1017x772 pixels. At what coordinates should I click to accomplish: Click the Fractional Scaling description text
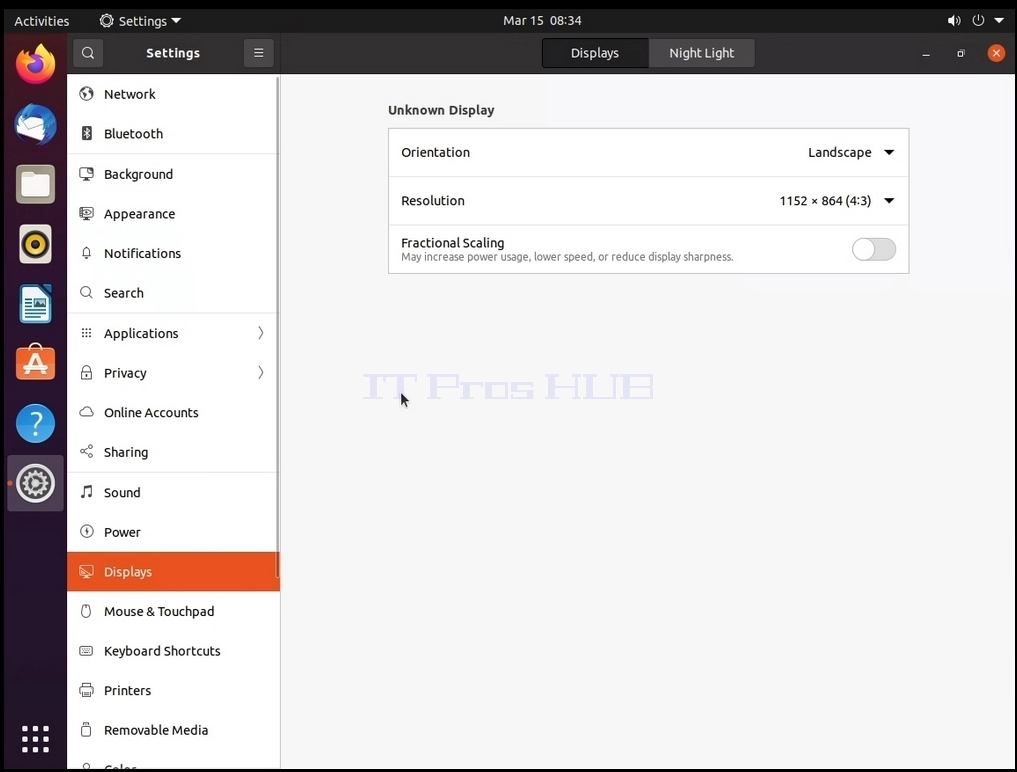coord(567,257)
